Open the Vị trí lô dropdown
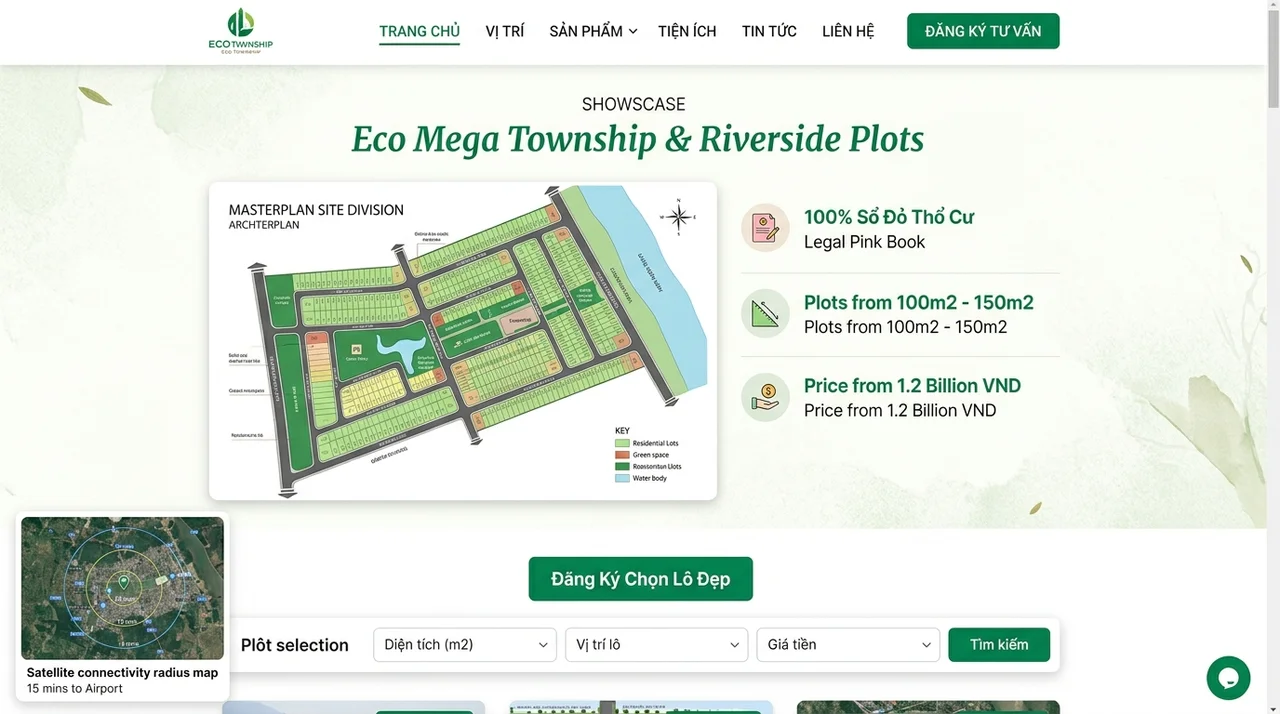The width and height of the screenshot is (1280, 714). pos(657,645)
